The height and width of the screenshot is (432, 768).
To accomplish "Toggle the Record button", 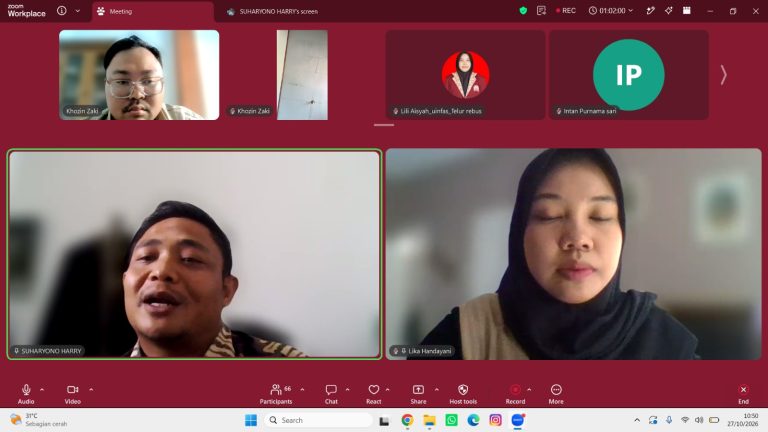I will click(515, 394).
